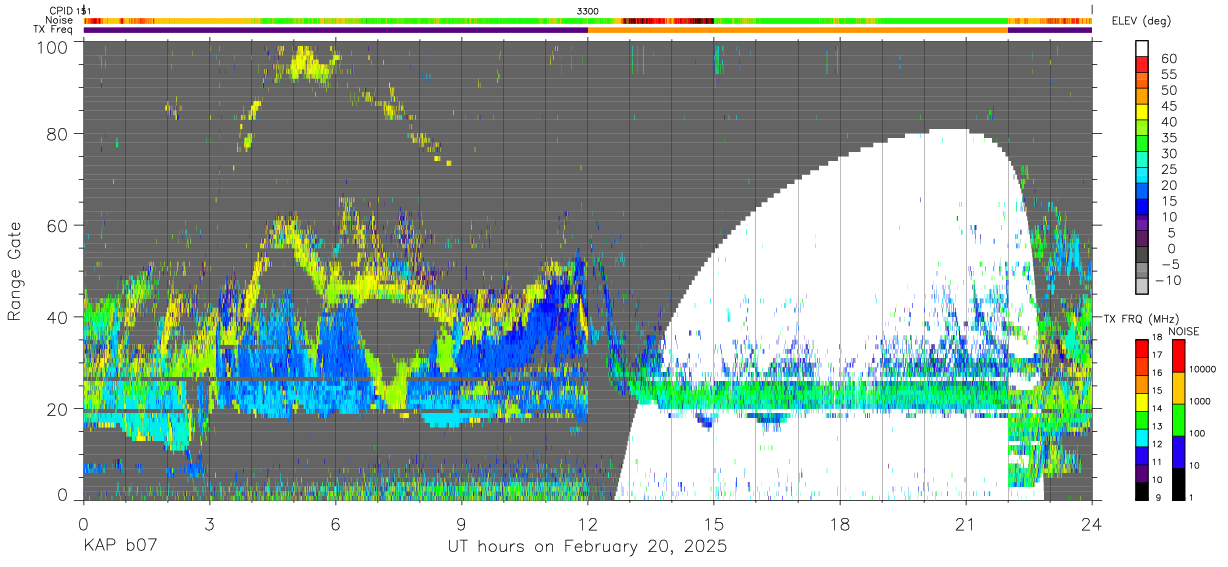
Task: Click the '16' value on TX FRQ scale
Action: pos(1158,373)
